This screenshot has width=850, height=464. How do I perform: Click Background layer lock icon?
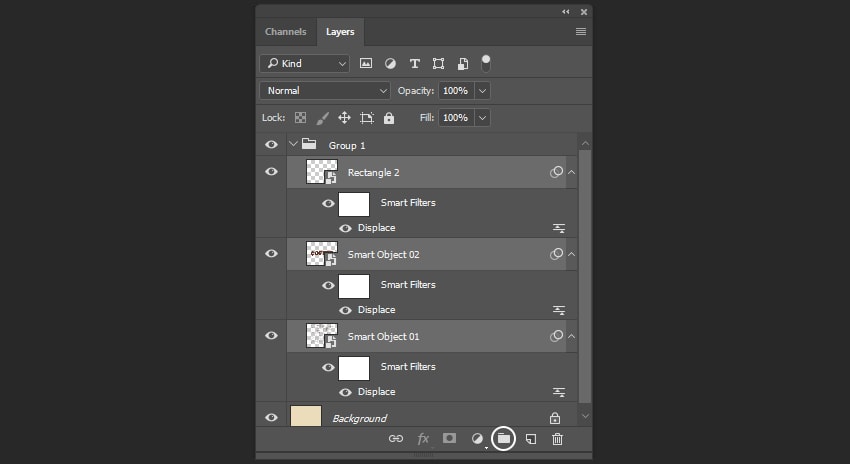[x=555, y=418]
